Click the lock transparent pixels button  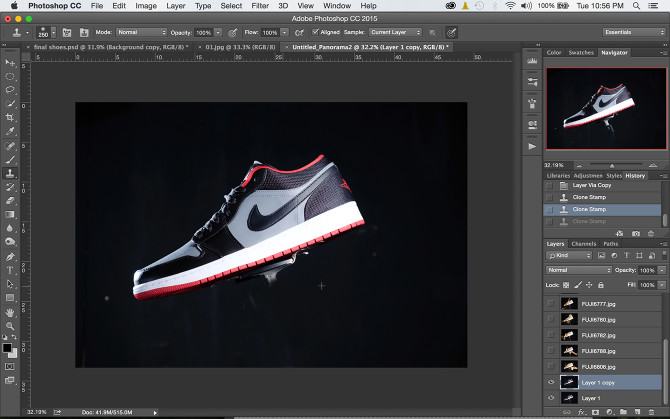point(566,285)
